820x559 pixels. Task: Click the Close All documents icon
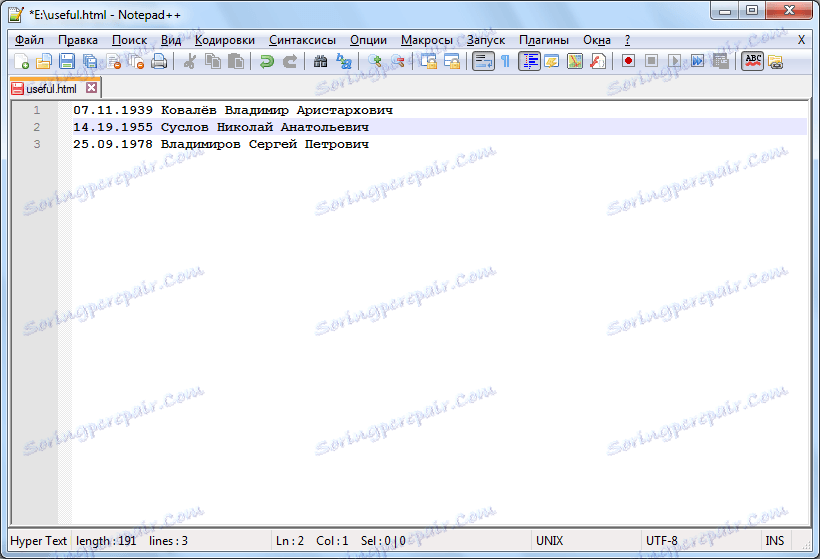pos(136,62)
